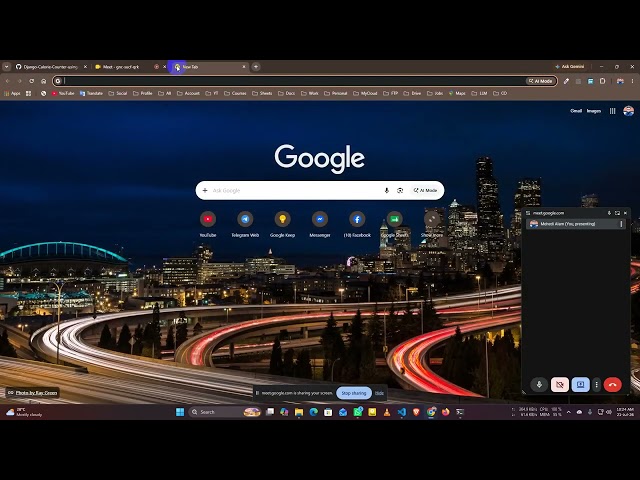Open Chrome's three-dot menu
Viewport: 640px width, 480px height.
point(632,81)
